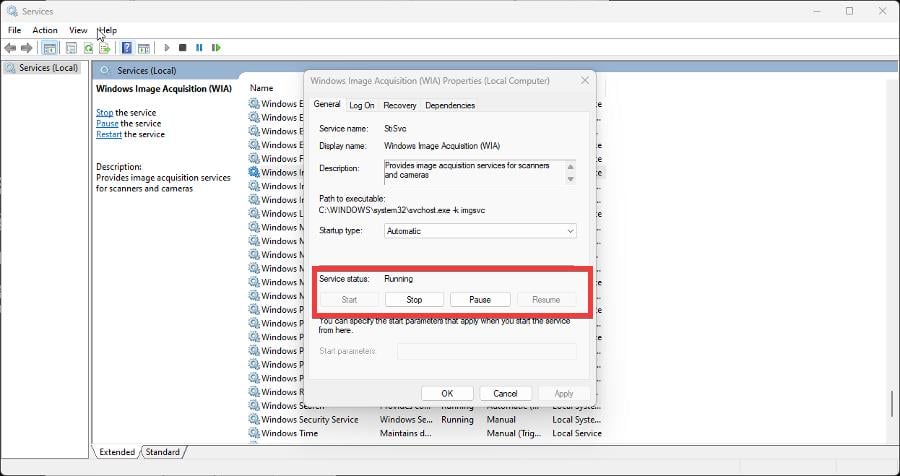Viewport: 900px width, 476px height.
Task: Open the Help menu
Action: tap(108, 30)
